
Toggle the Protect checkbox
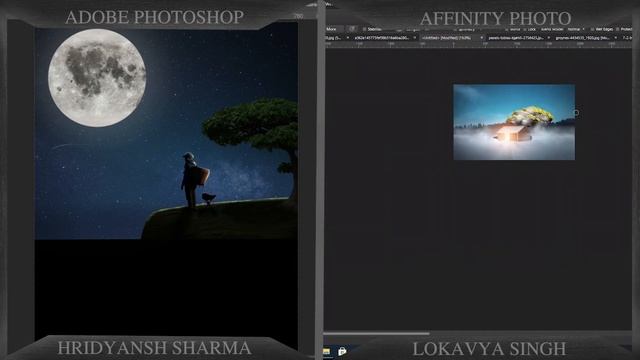618,29
